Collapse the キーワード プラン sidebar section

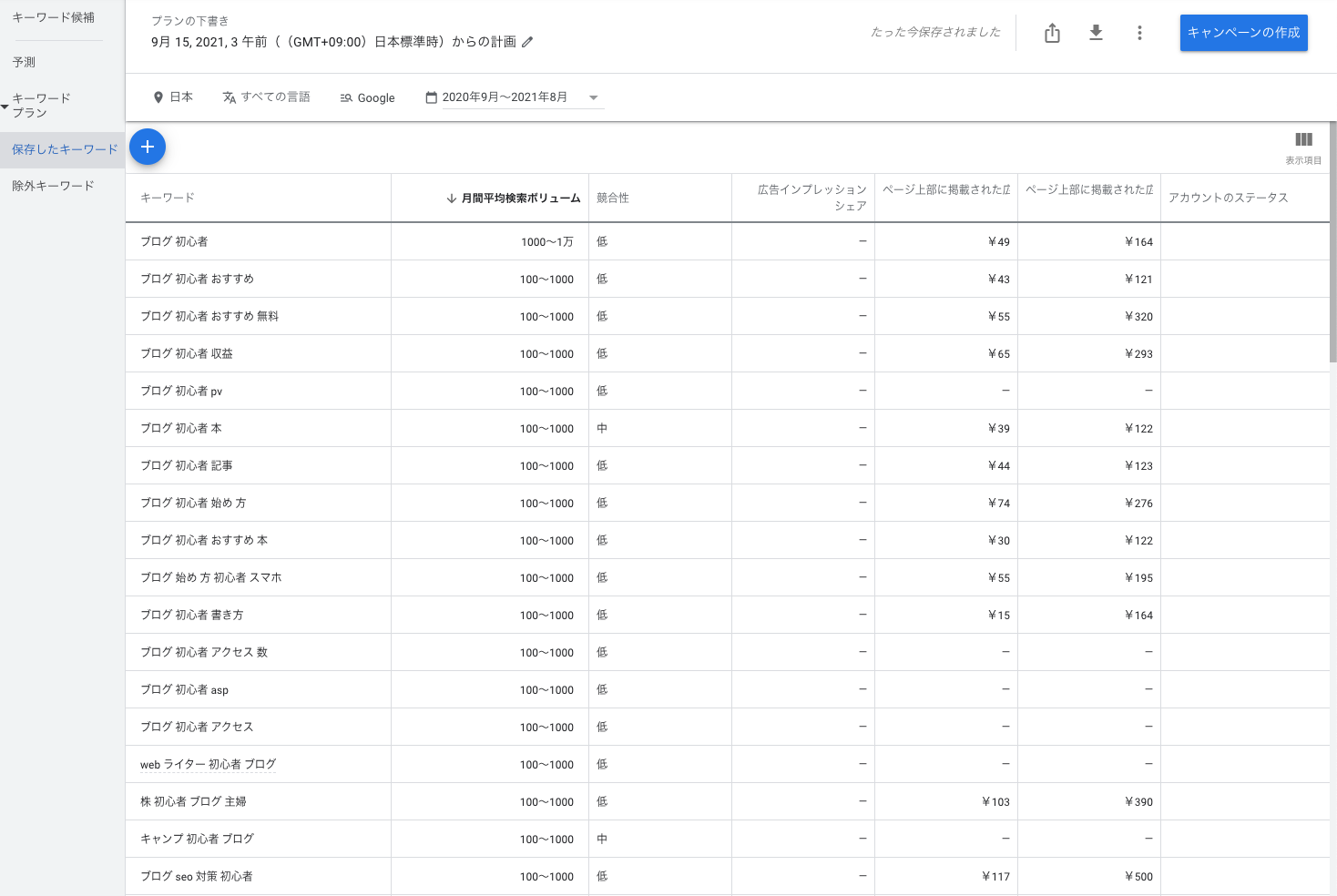(x=5, y=106)
